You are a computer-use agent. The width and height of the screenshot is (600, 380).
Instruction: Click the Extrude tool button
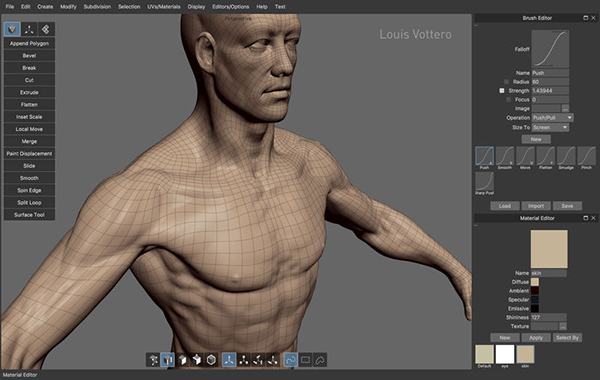pos(29,92)
